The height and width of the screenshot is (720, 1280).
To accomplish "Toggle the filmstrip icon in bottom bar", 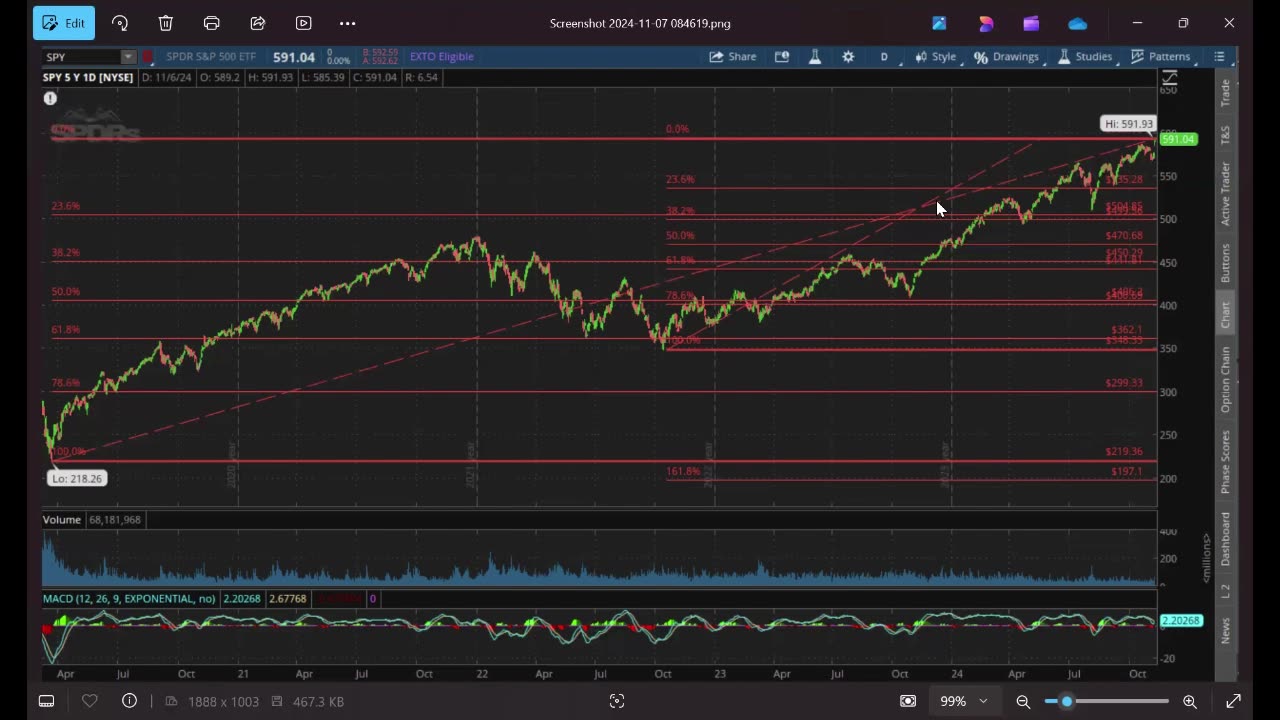I will (46, 701).
